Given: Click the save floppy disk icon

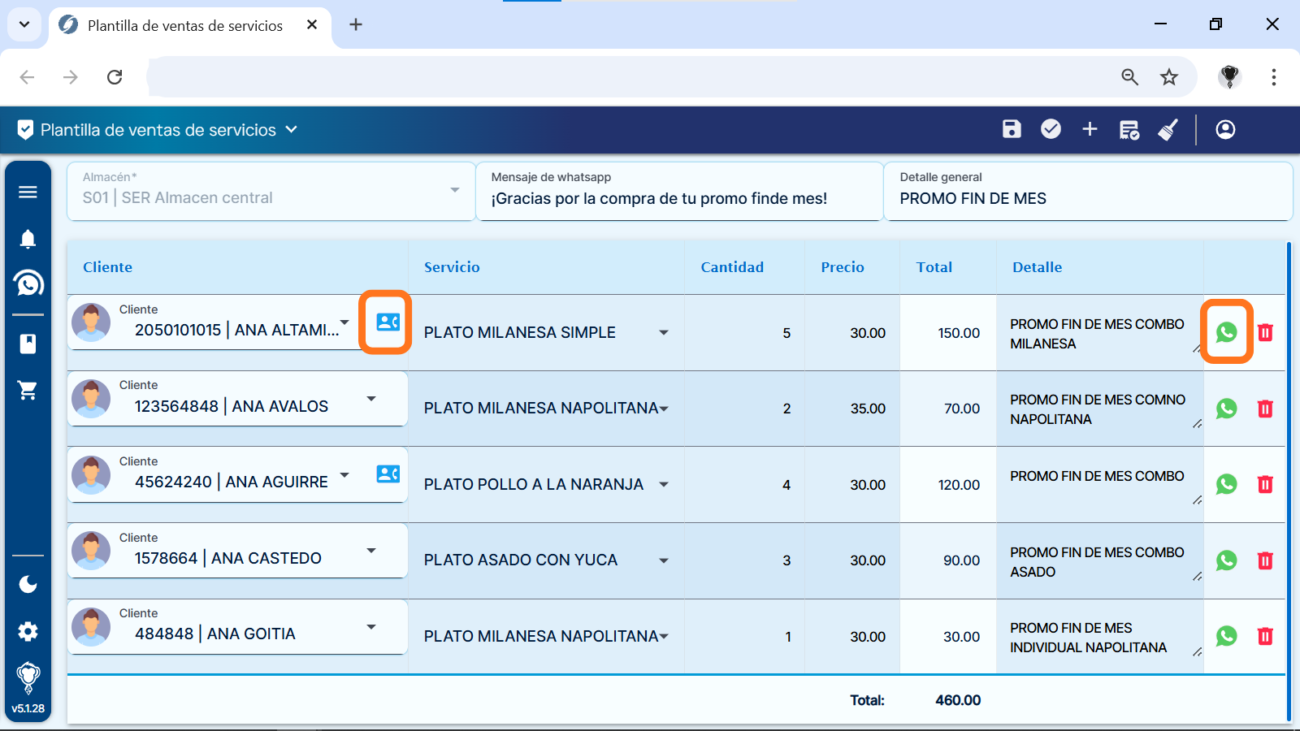Looking at the screenshot, I should coord(1011,129).
